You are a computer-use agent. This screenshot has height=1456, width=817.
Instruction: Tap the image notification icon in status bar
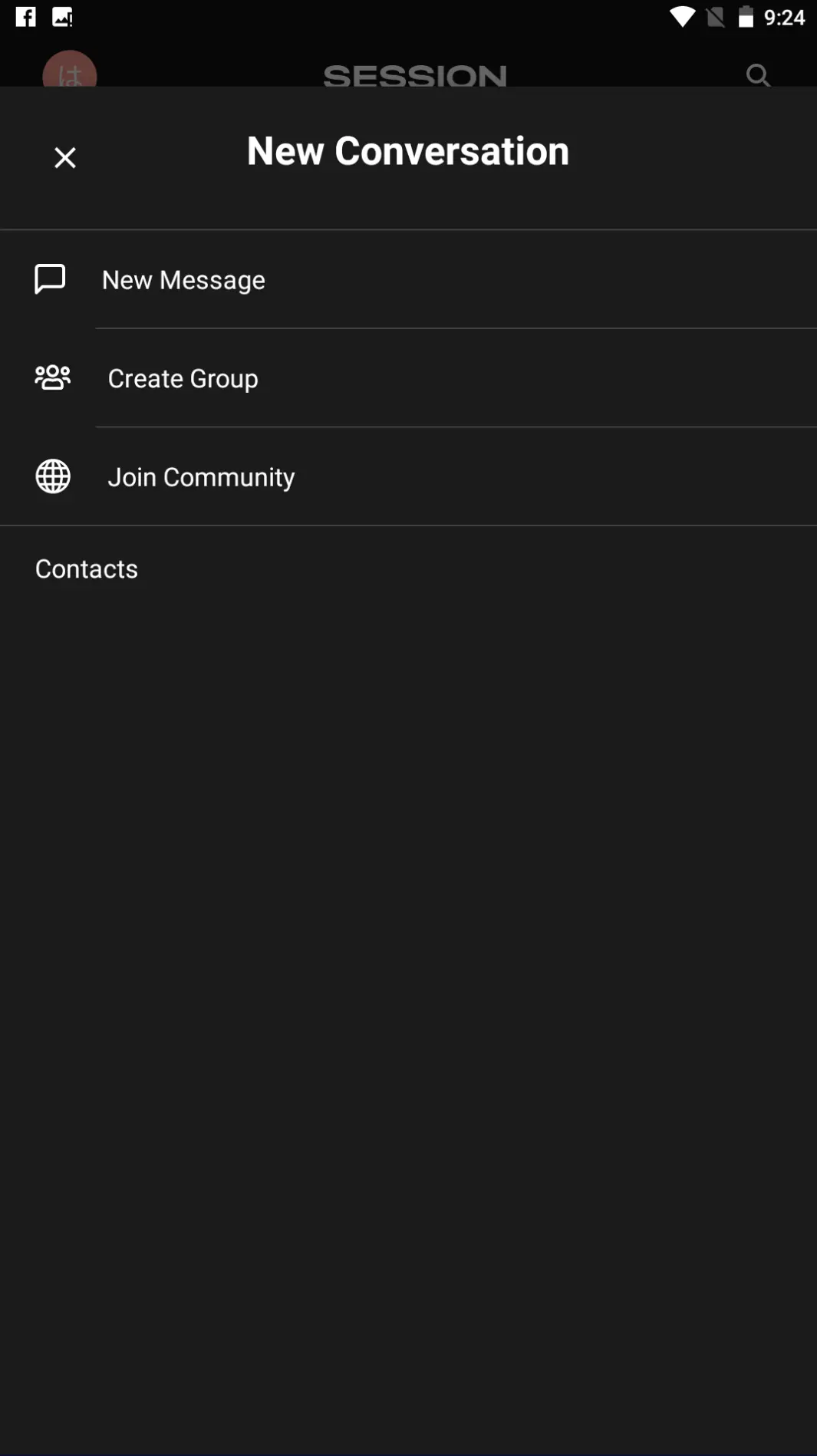coord(62,17)
